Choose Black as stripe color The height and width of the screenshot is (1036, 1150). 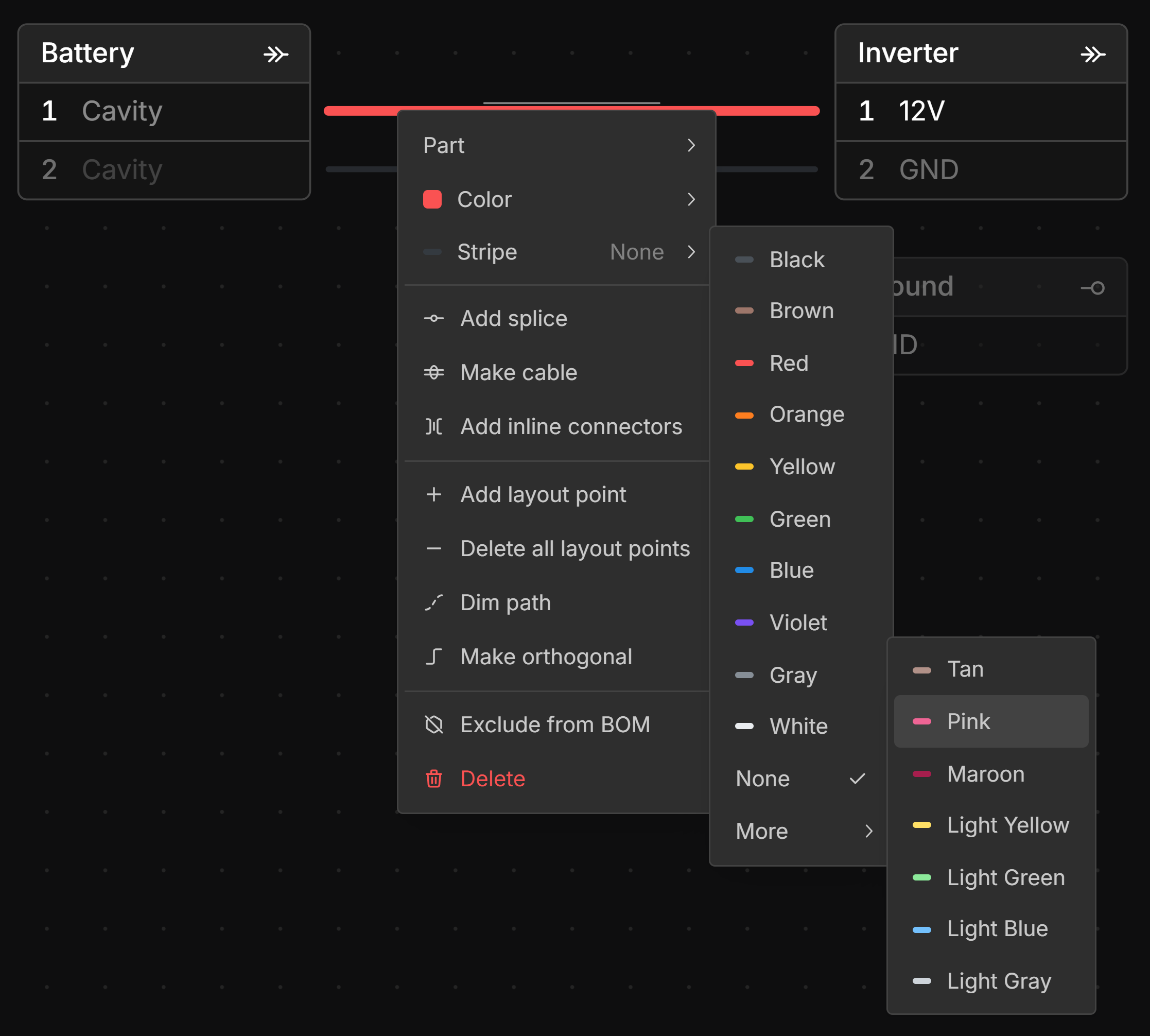click(x=797, y=260)
